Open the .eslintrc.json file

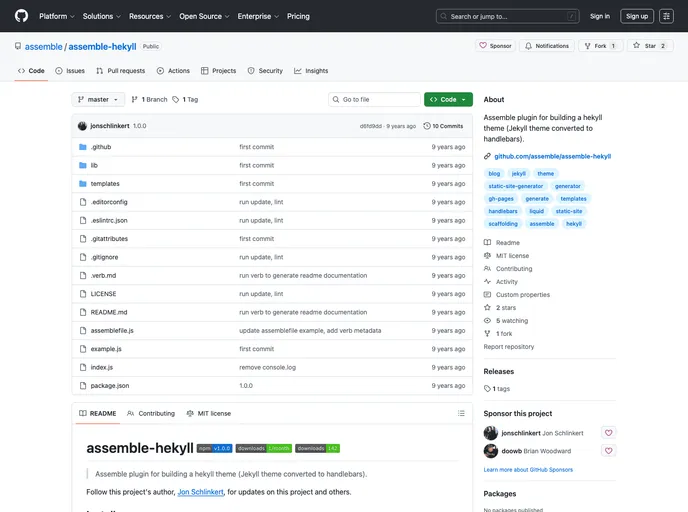click(109, 221)
